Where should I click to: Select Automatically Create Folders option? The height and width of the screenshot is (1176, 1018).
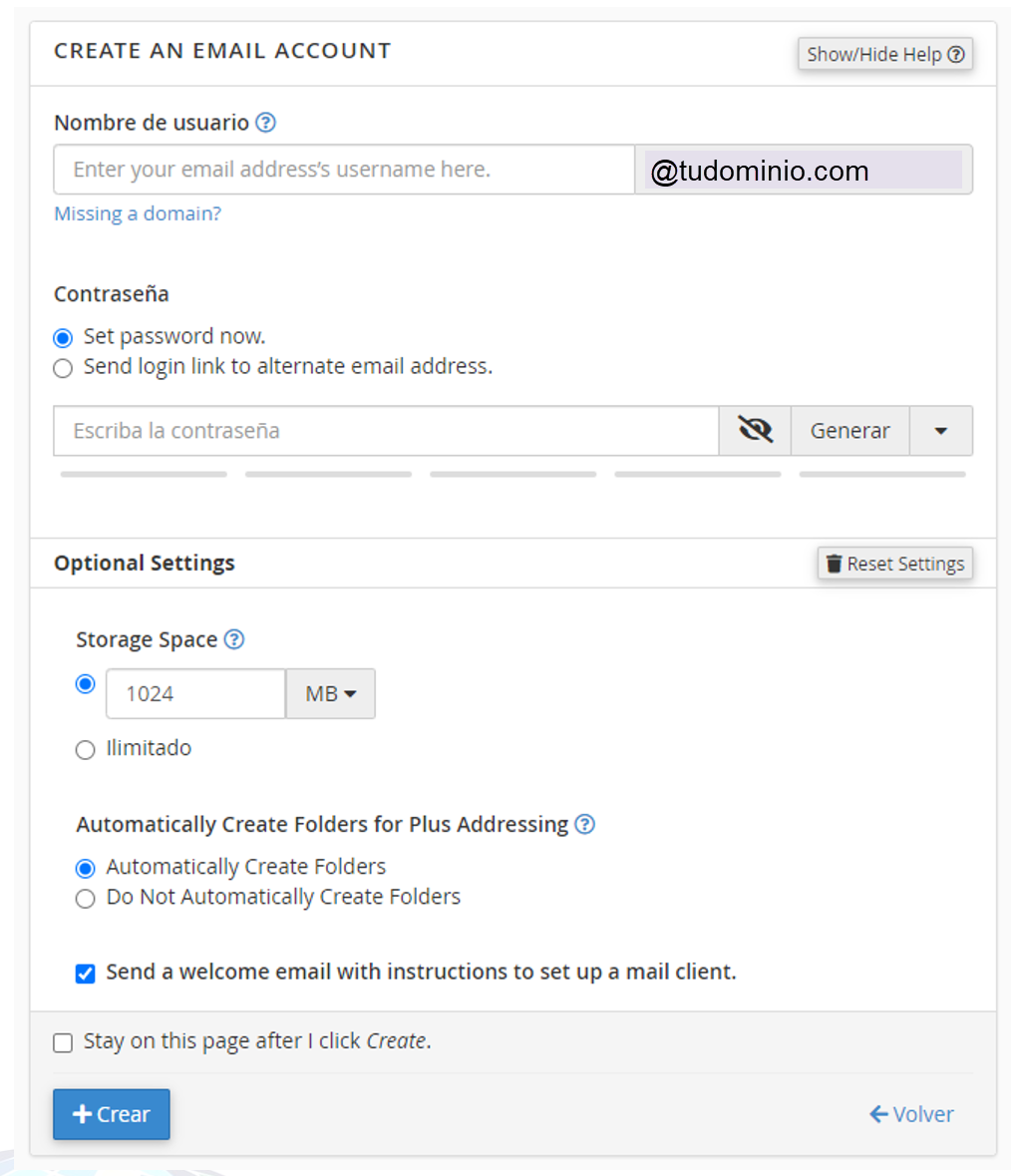click(x=86, y=869)
